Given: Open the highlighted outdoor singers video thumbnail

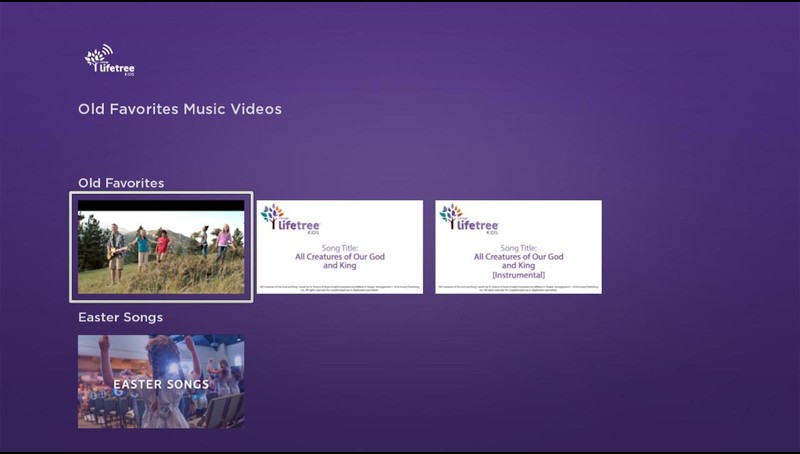Looking at the screenshot, I should pos(161,247).
